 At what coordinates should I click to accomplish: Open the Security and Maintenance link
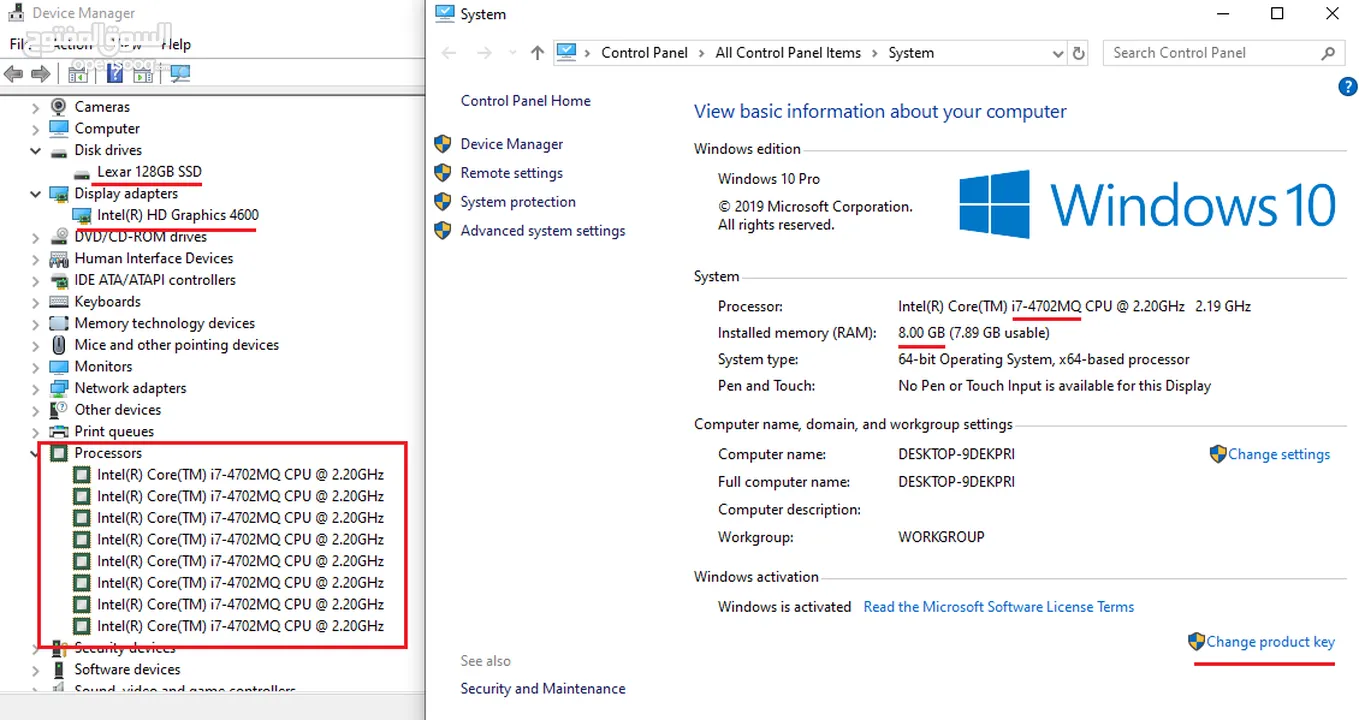coord(543,689)
